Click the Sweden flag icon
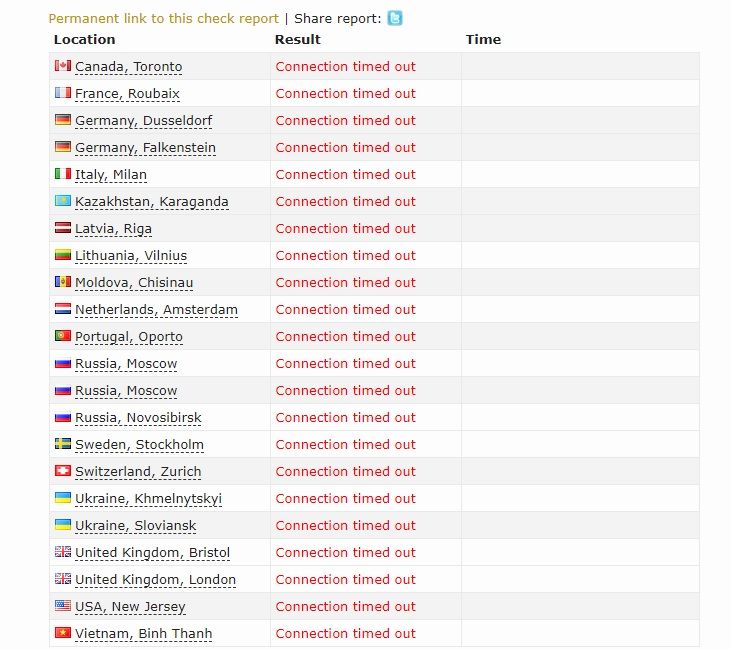731x650 pixels. 63,444
